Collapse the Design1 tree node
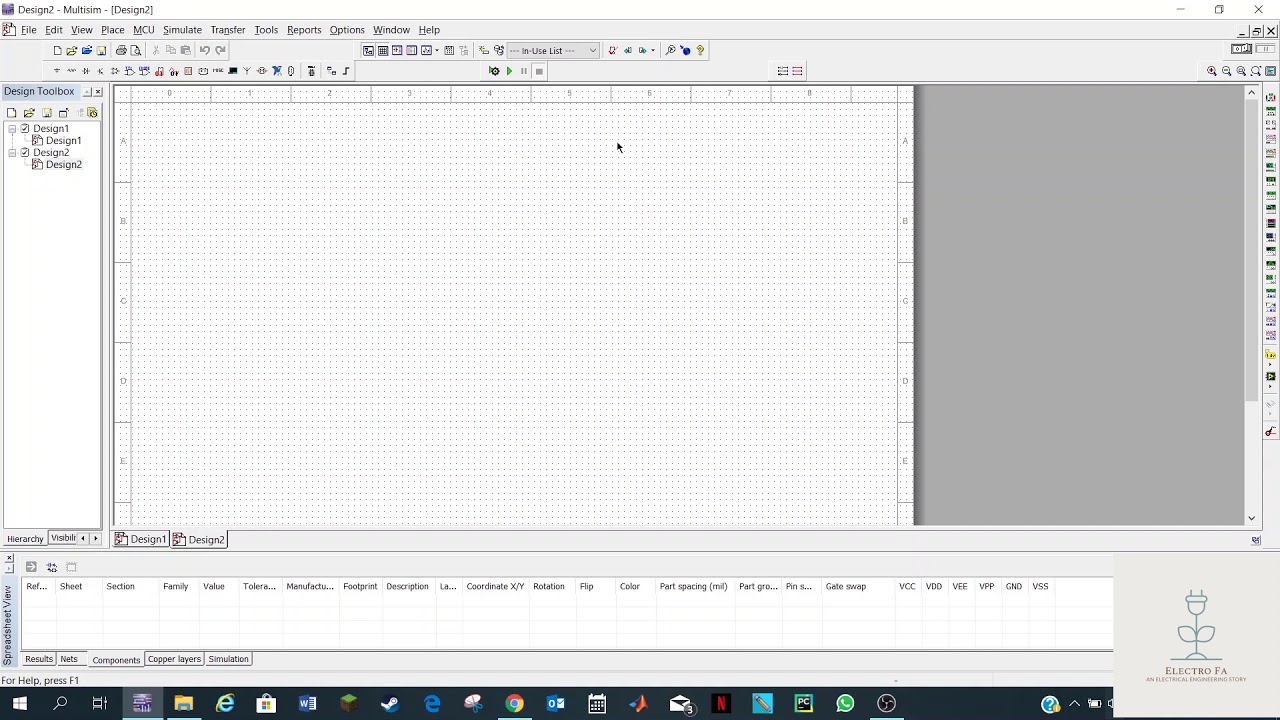 (x=12, y=129)
